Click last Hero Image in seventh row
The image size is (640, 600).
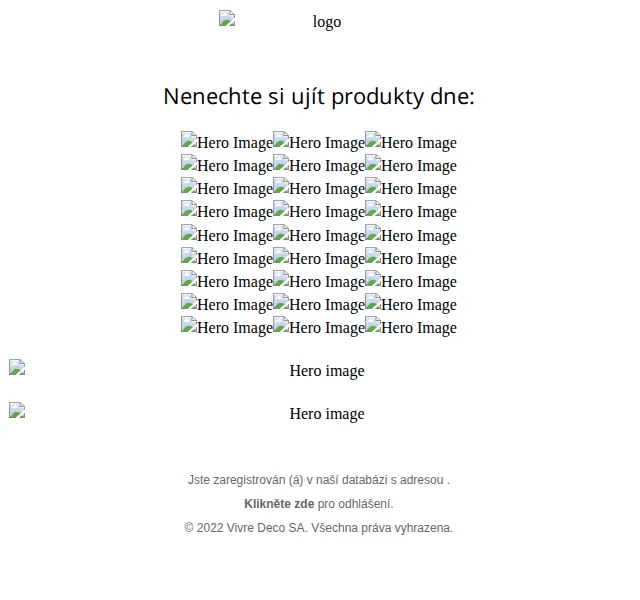point(411,282)
